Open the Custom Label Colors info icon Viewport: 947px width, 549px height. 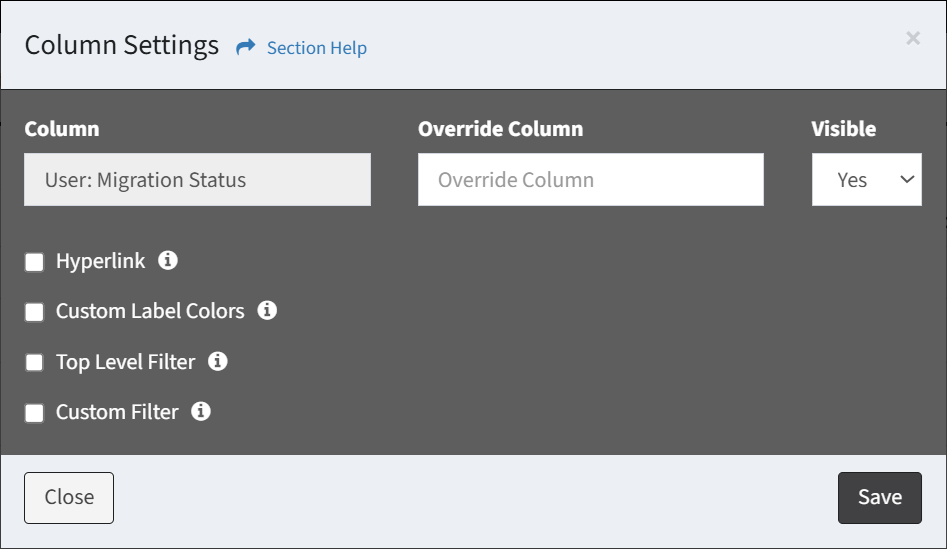[x=267, y=310]
